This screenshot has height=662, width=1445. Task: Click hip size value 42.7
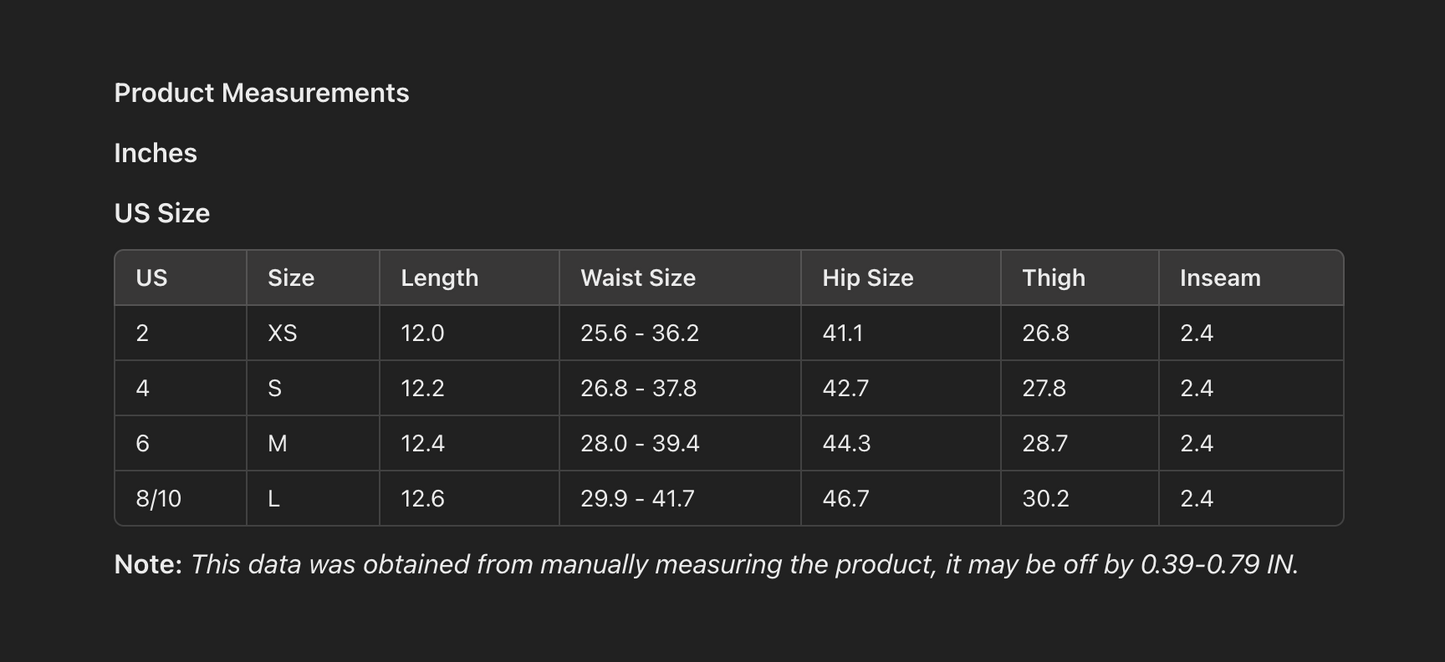click(x=845, y=388)
